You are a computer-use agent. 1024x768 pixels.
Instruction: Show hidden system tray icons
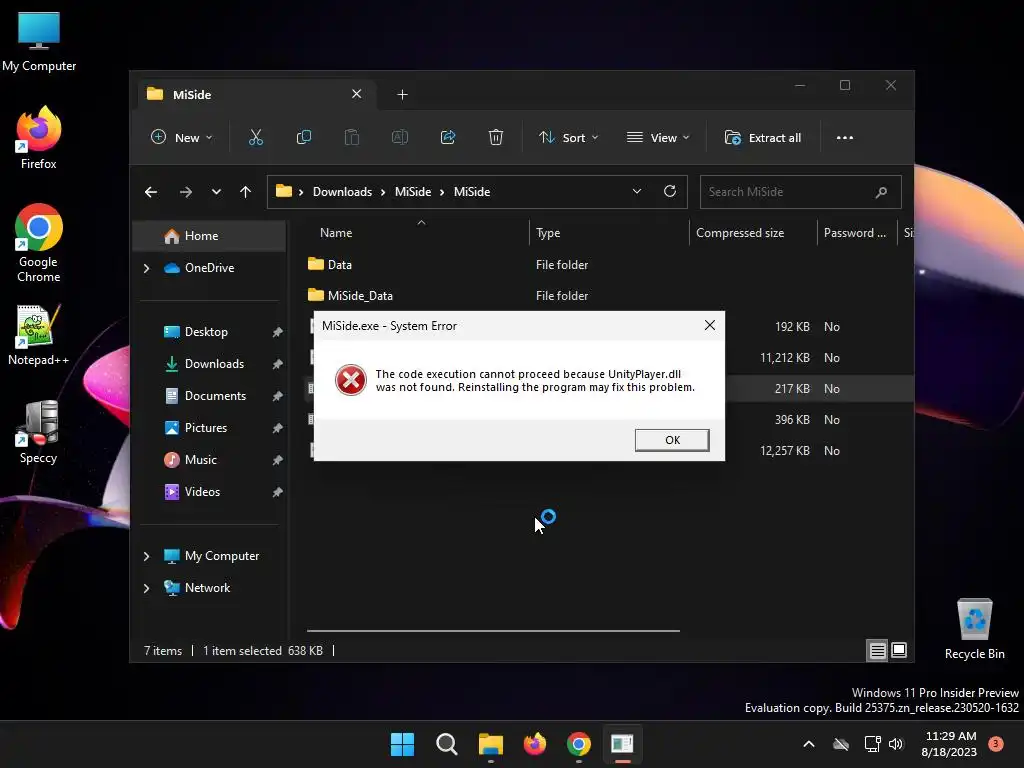[808, 744]
